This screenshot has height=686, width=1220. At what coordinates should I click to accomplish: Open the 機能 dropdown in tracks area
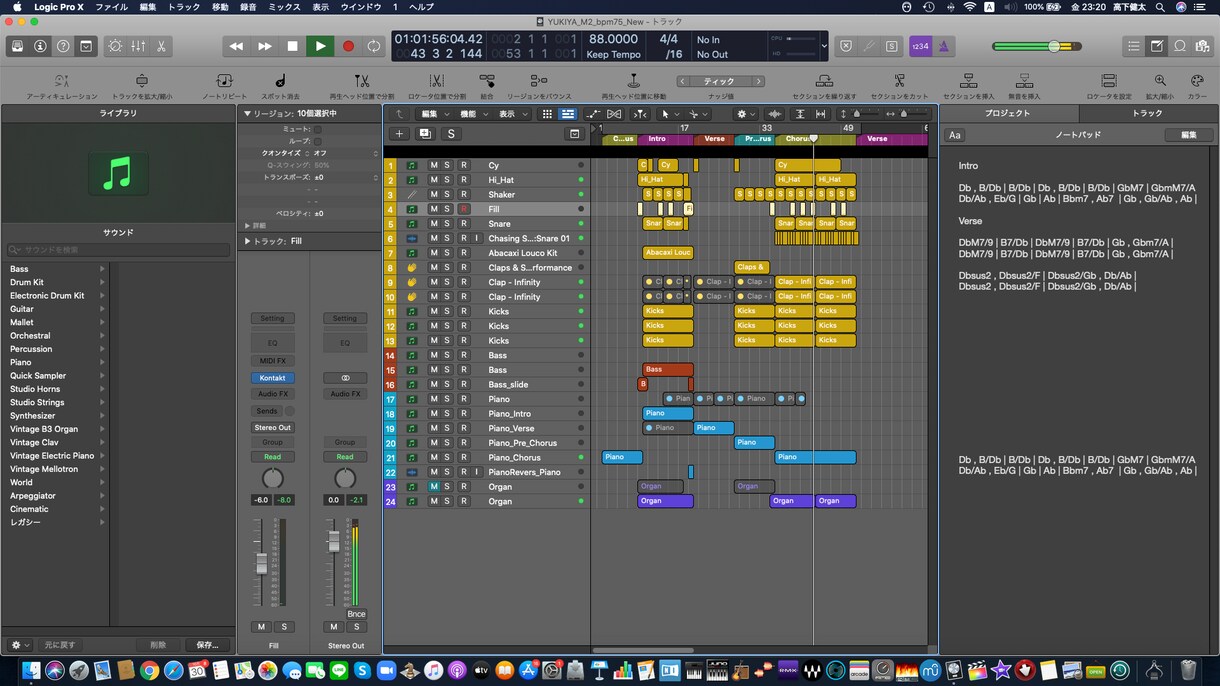tap(474, 114)
